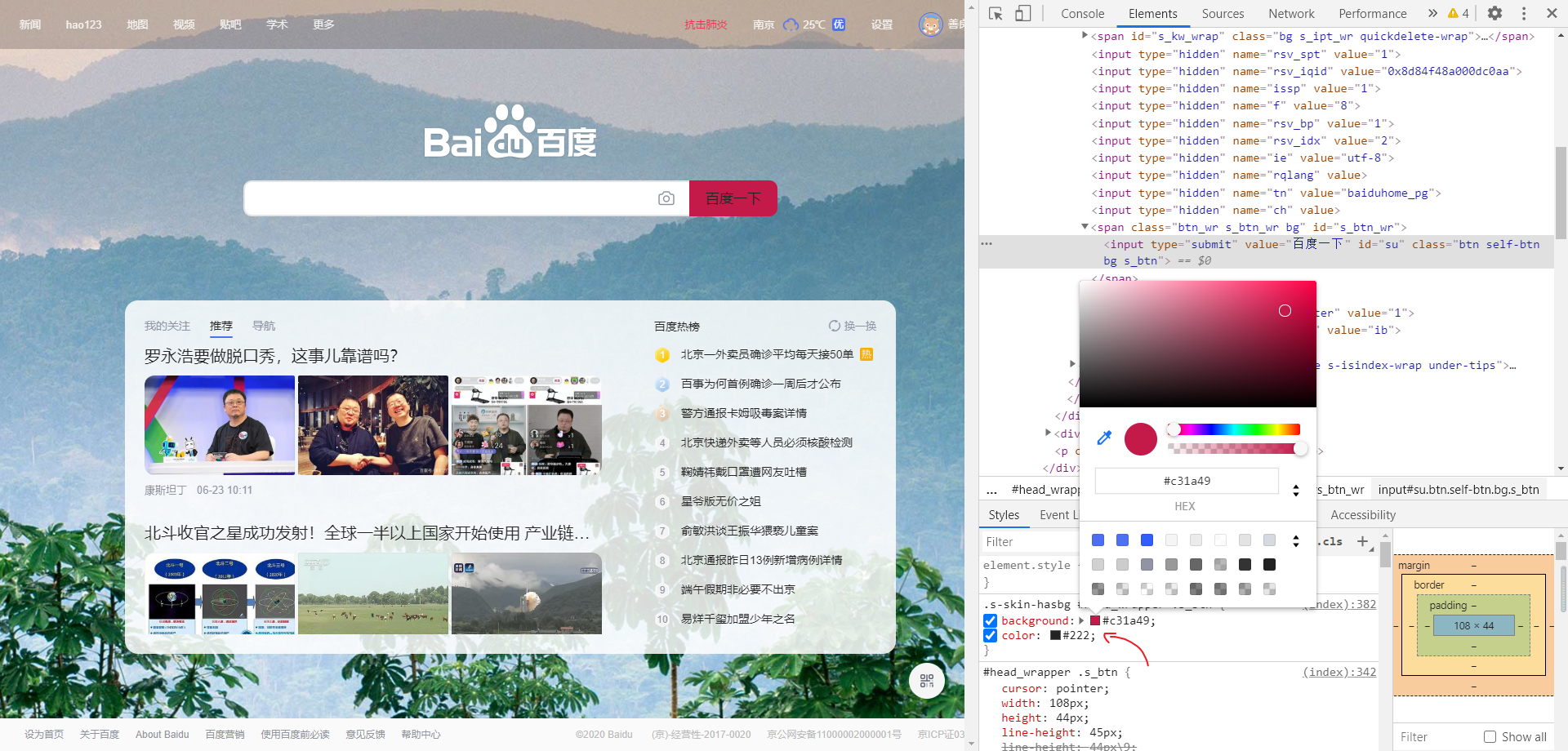Click the breadcrumb overflow ellipsis
This screenshot has width=1568, height=751.
click(x=991, y=490)
